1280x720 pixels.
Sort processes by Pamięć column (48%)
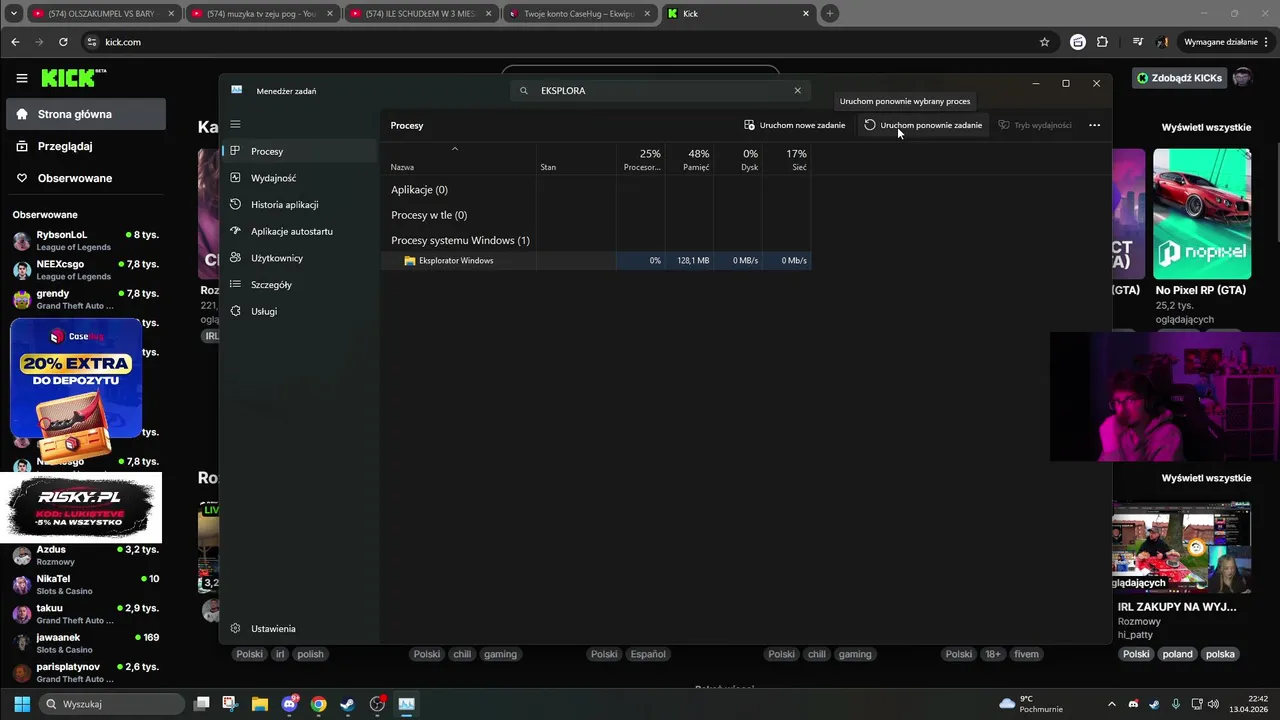pyautogui.click(x=689, y=160)
